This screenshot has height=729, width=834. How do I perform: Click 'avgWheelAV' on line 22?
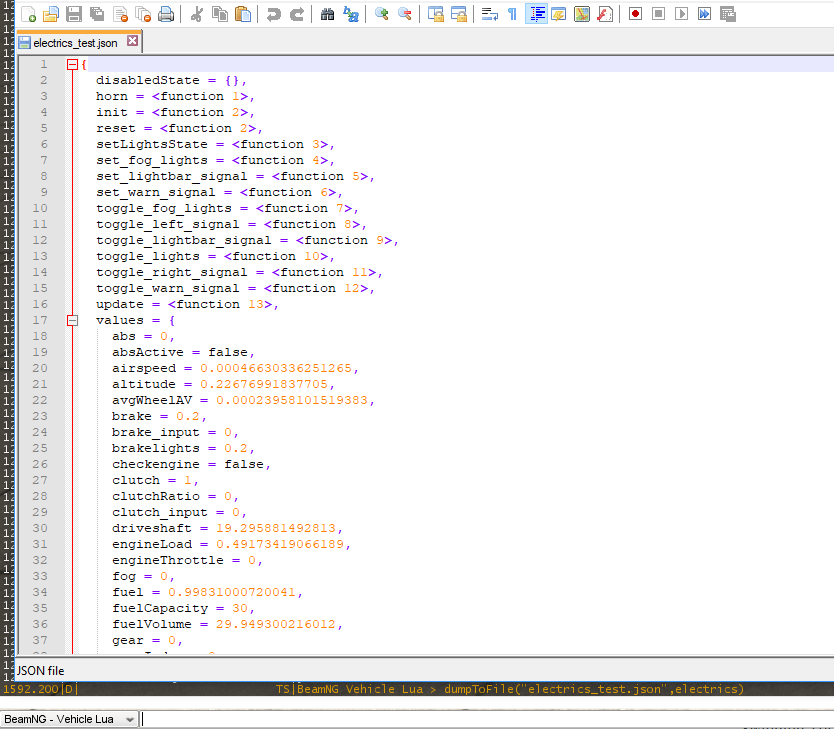point(152,400)
